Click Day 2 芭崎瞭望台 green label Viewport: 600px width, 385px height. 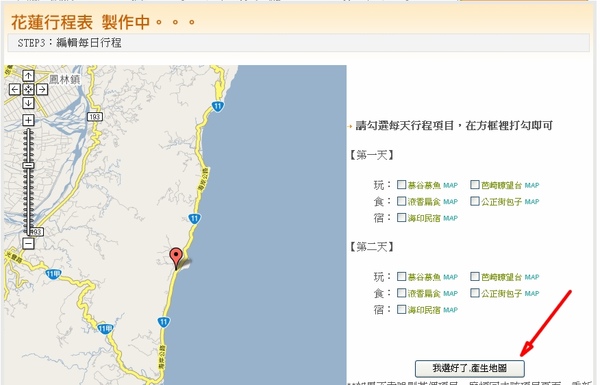502,277
